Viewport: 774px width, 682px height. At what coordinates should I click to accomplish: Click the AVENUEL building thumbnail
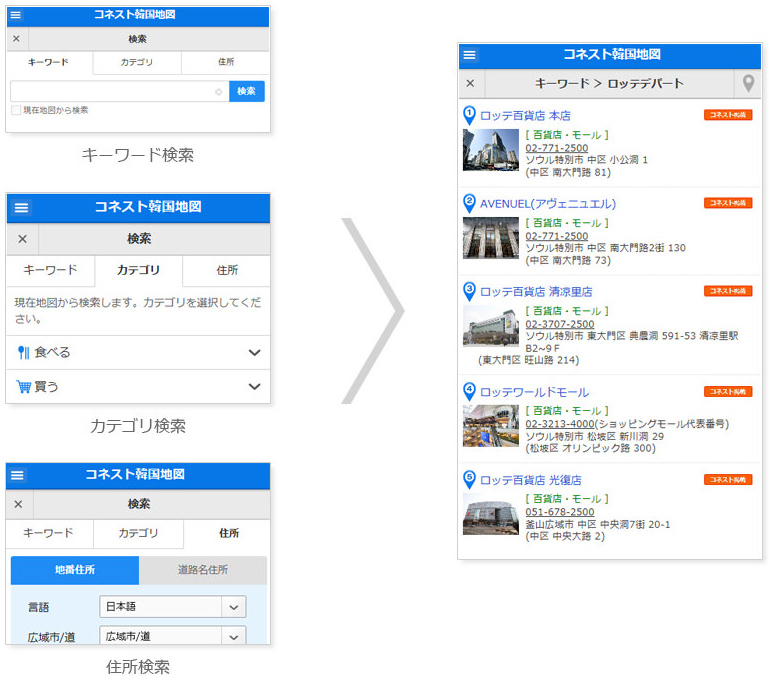point(491,238)
